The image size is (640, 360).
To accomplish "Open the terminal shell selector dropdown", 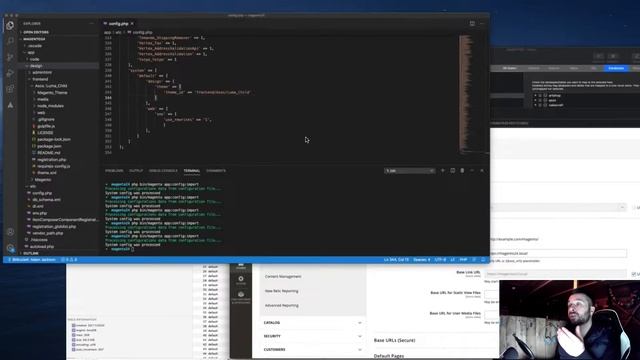I will pyautogui.click(x=409, y=171).
